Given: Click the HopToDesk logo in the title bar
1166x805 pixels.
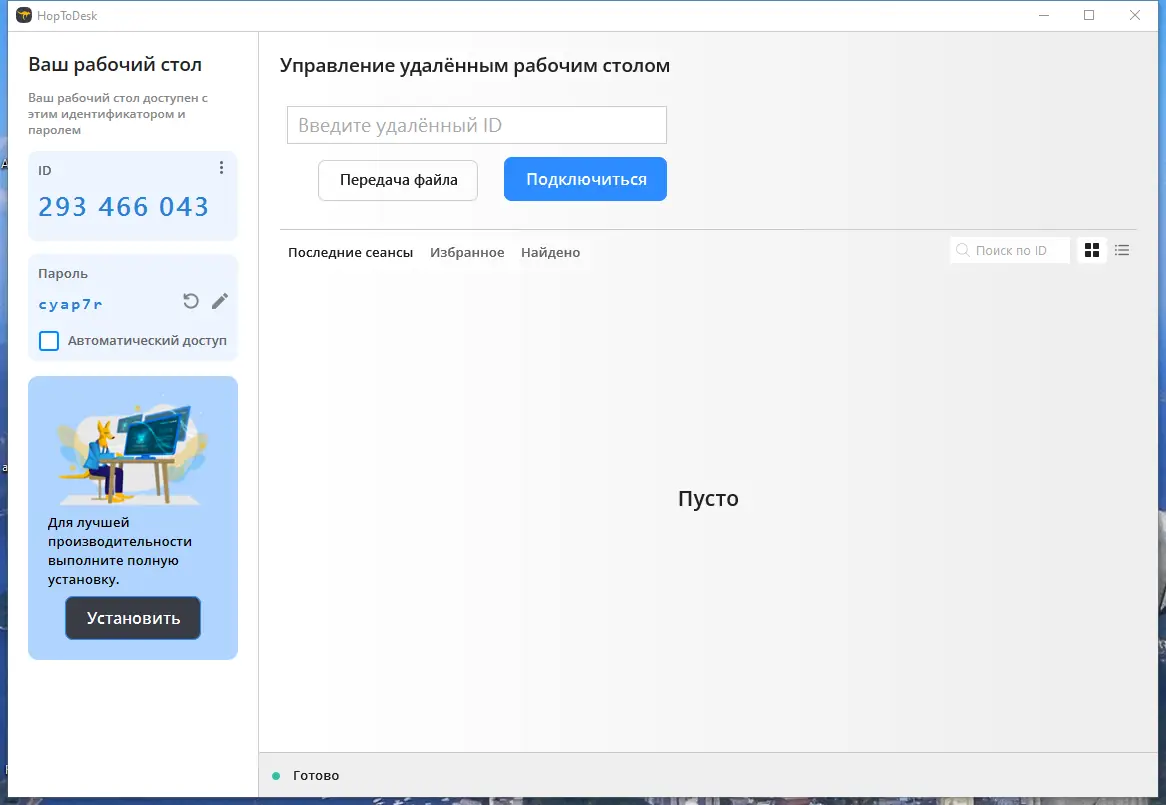Looking at the screenshot, I should (x=23, y=15).
